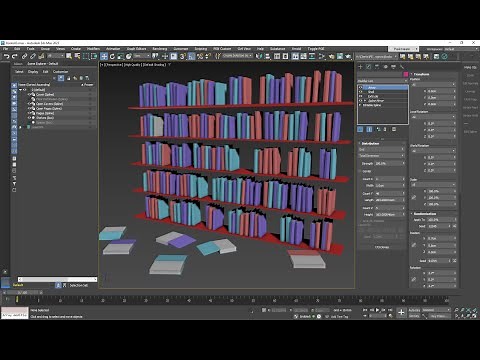Click the Rectangular Selection Region icon
The width and height of the screenshot is (480, 360).
86,56
